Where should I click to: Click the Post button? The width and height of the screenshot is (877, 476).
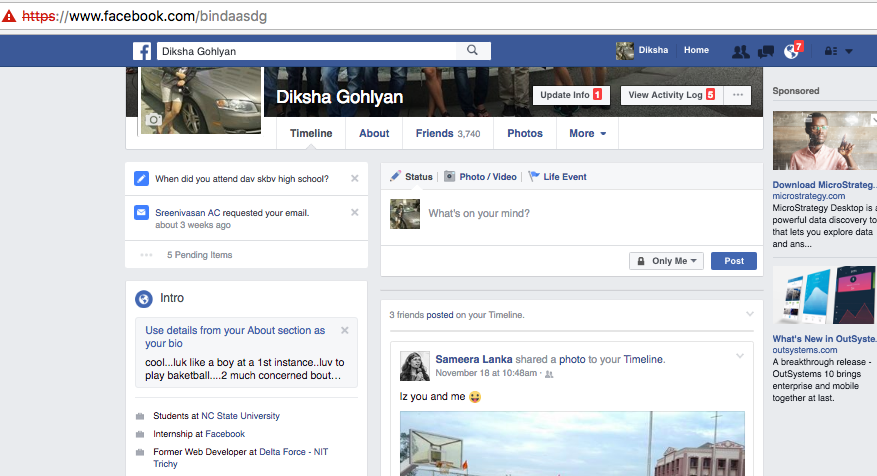pos(734,261)
